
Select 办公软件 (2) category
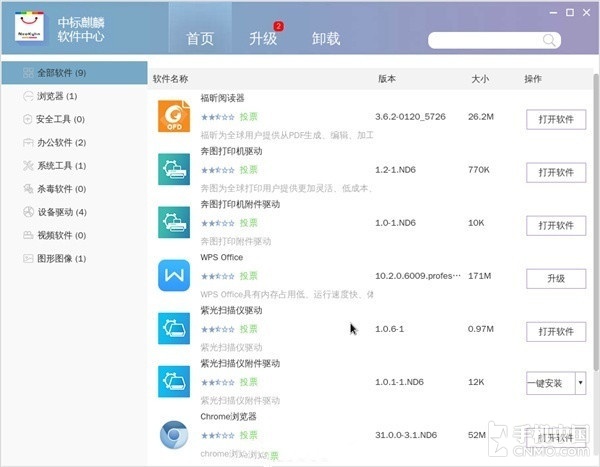click(x=75, y=143)
